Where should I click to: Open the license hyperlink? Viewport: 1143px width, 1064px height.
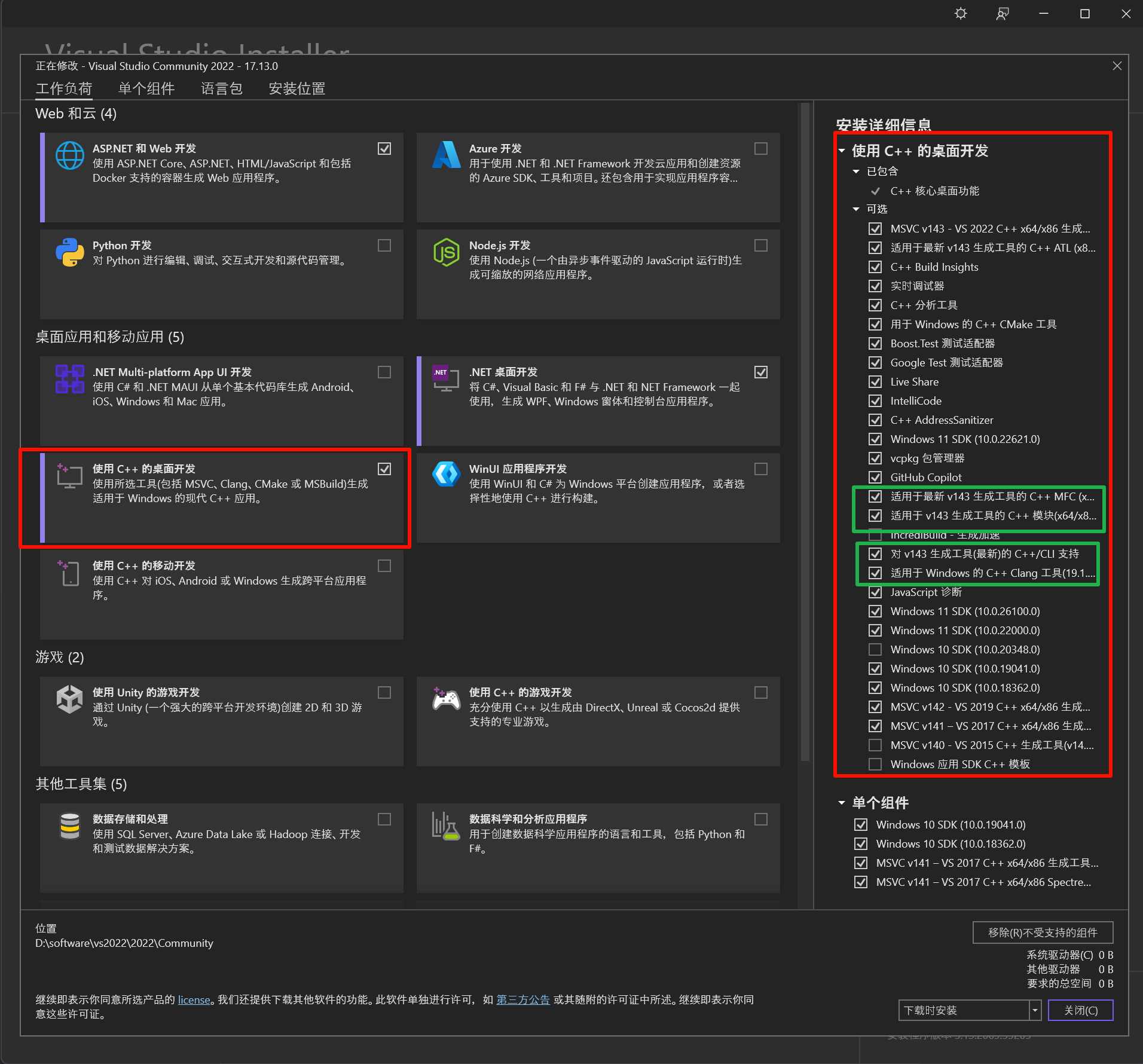point(194,999)
